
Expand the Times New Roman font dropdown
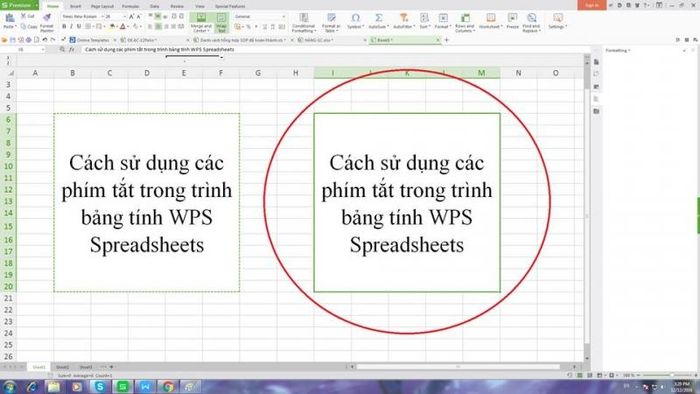(102, 17)
